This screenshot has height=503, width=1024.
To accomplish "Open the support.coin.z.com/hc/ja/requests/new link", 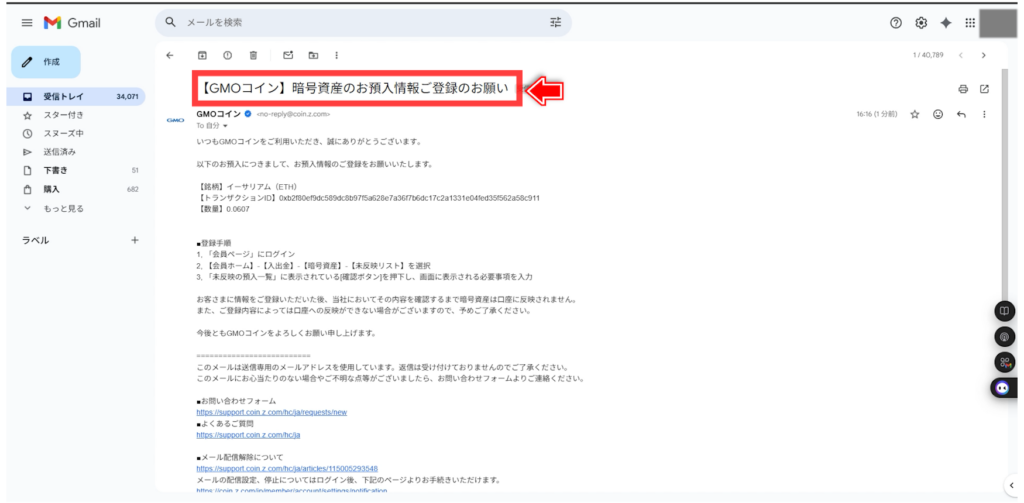I will [x=271, y=412].
